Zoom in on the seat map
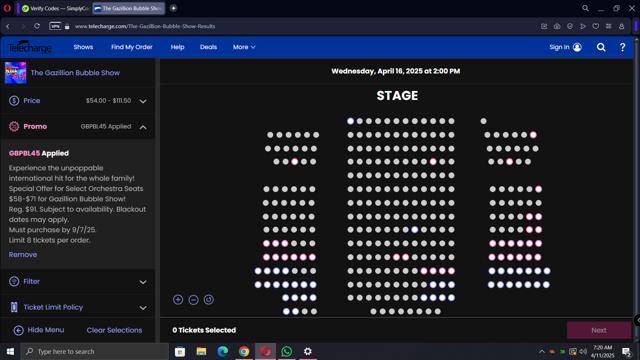 pyautogui.click(x=178, y=300)
